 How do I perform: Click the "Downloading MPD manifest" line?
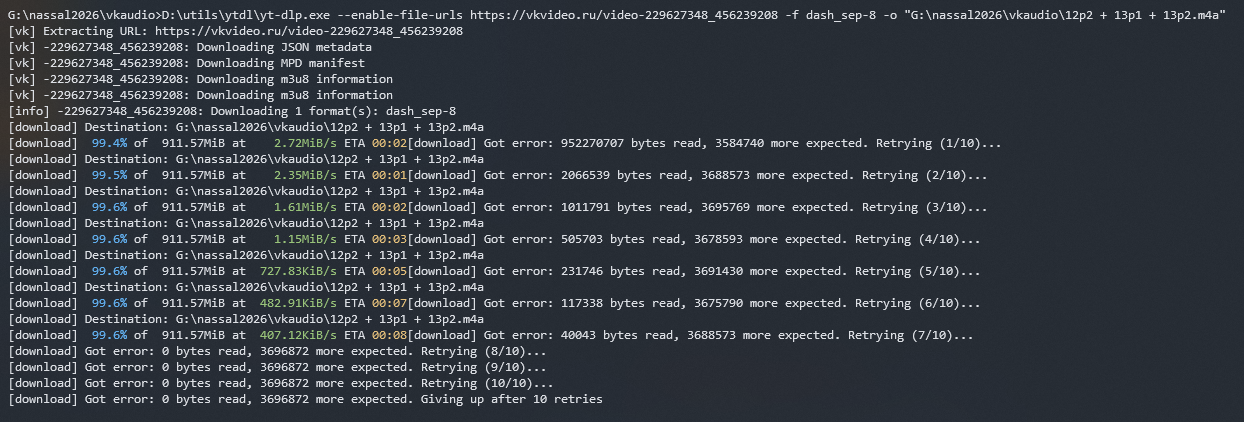point(186,63)
